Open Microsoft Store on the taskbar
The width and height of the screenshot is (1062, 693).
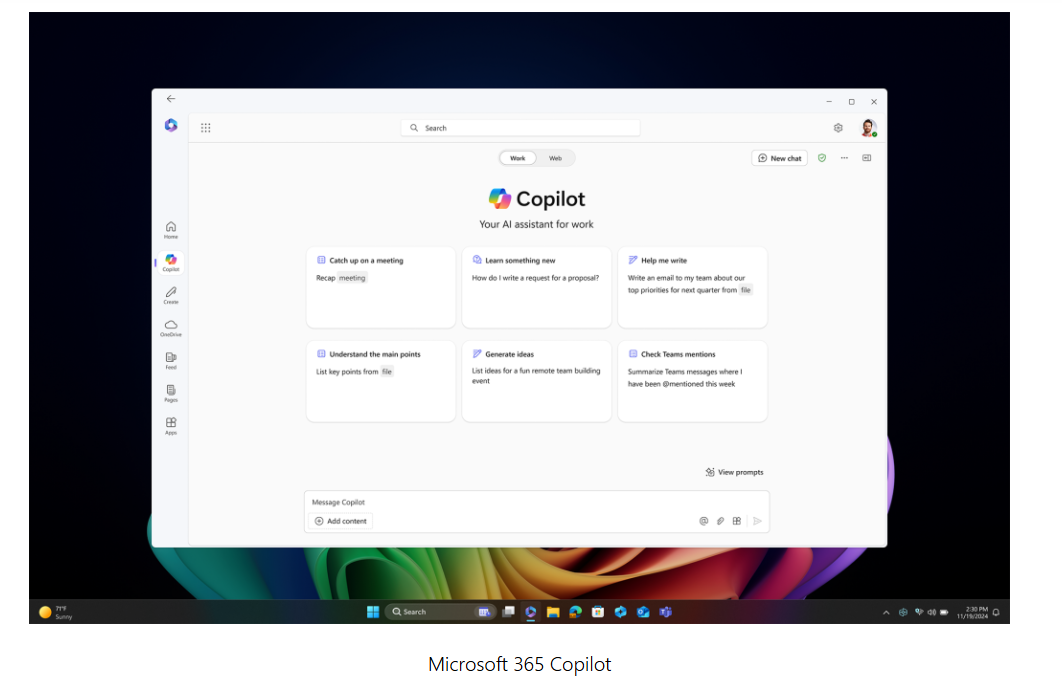tap(597, 612)
